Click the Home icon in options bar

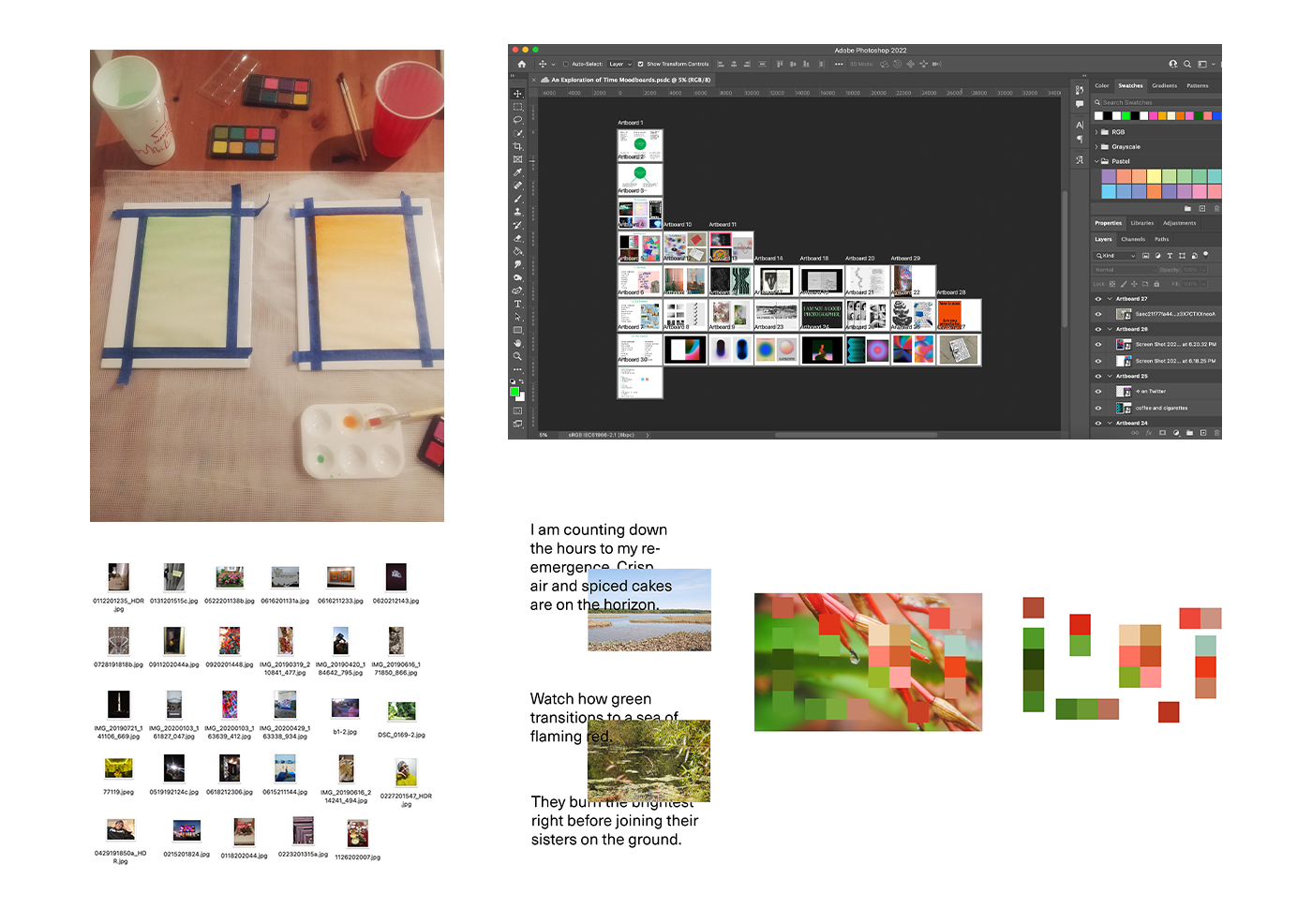522,64
